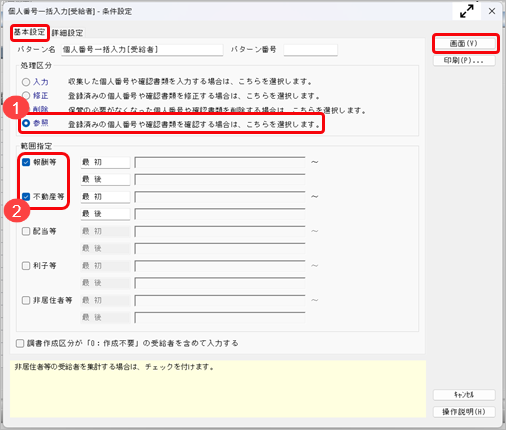The image size is (506, 430).
Task: Click the yellow help text 非居住者等の受給者を集計する
Action: pyautogui.click(x=114, y=367)
